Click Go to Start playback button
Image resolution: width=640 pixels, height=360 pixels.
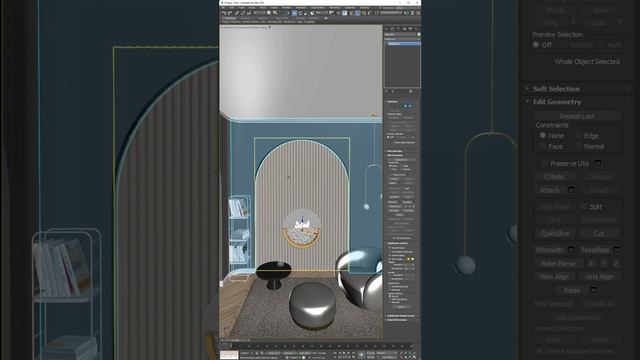(x=335, y=353)
